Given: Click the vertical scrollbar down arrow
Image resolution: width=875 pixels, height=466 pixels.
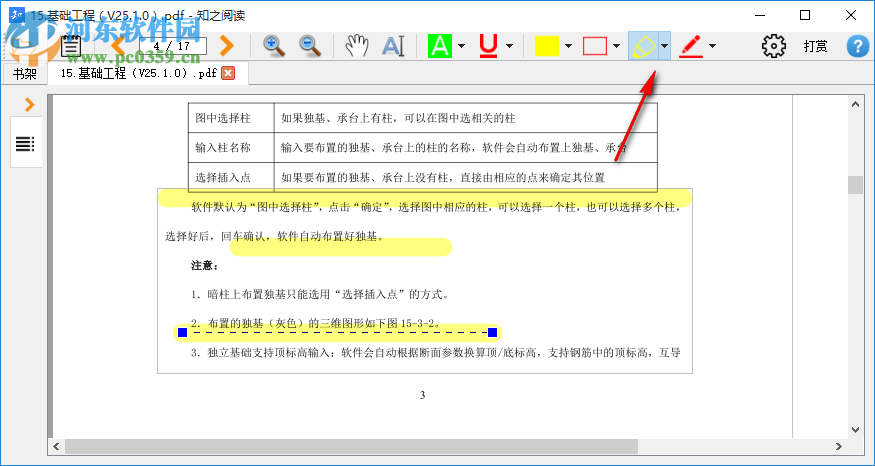Looking at the screenshot, I should tap(855, 430).
